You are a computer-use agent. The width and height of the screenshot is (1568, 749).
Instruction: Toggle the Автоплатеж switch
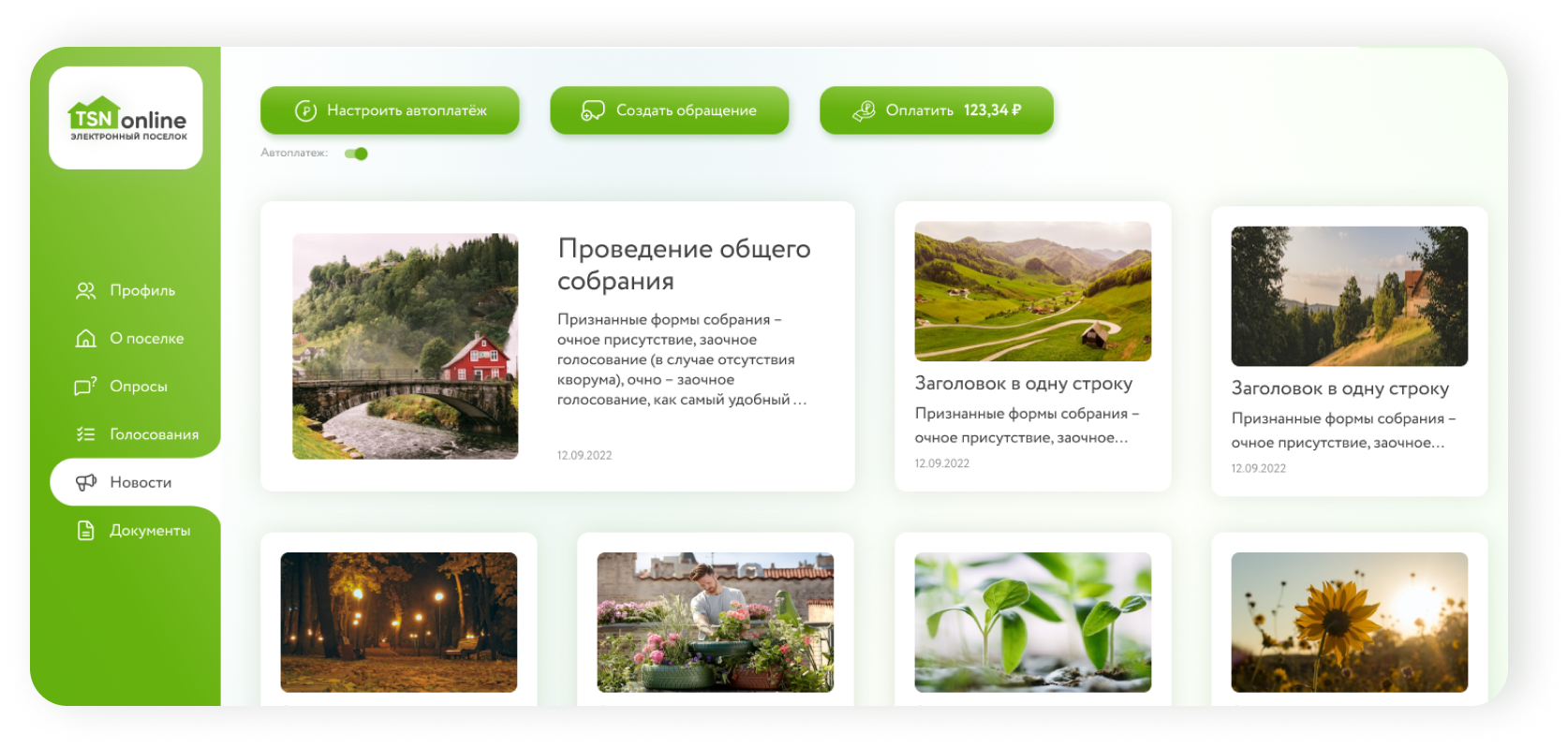[x=356, y=154]
